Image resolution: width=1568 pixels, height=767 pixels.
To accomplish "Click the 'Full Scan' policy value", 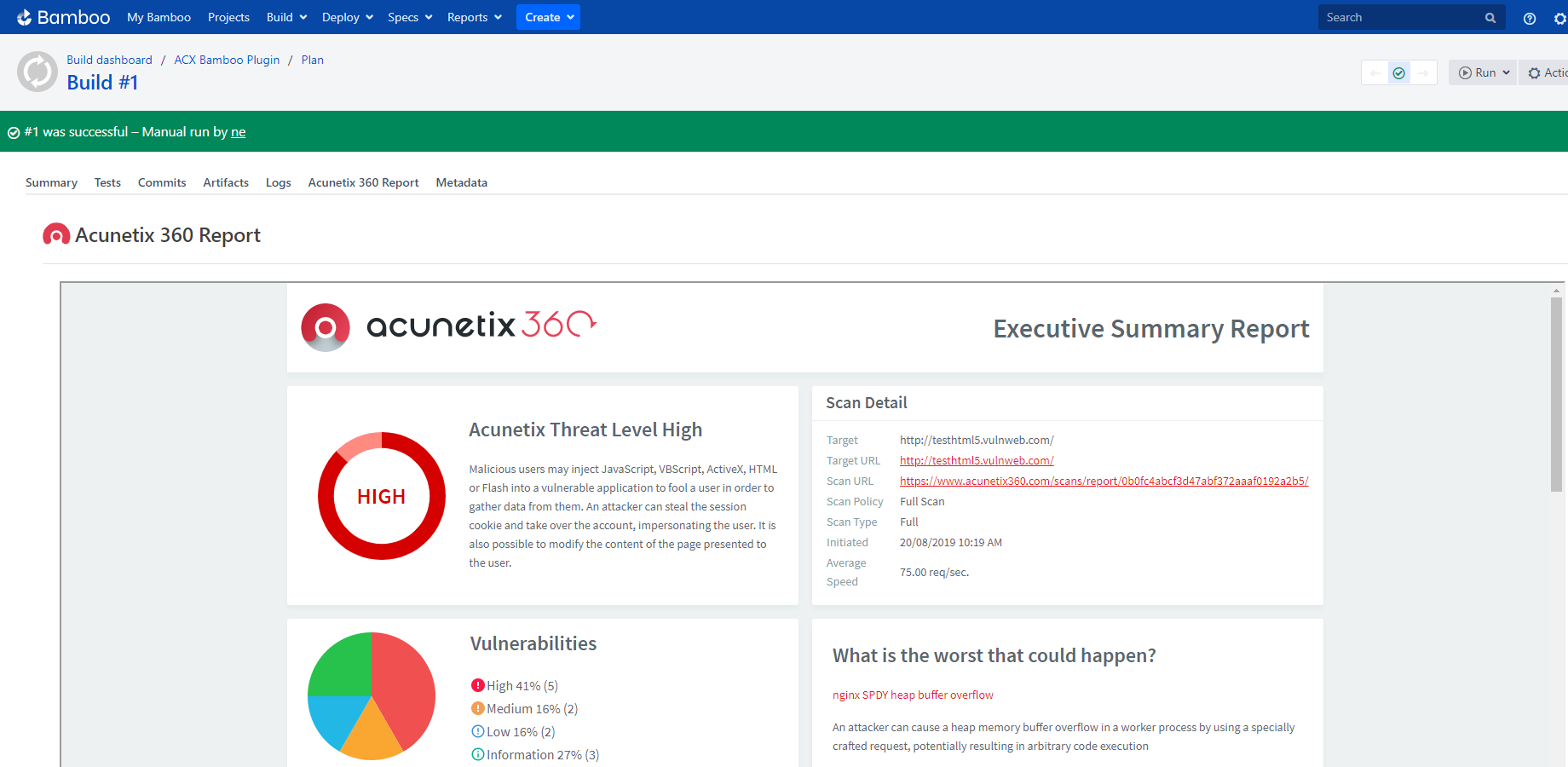I will (922, 501).
